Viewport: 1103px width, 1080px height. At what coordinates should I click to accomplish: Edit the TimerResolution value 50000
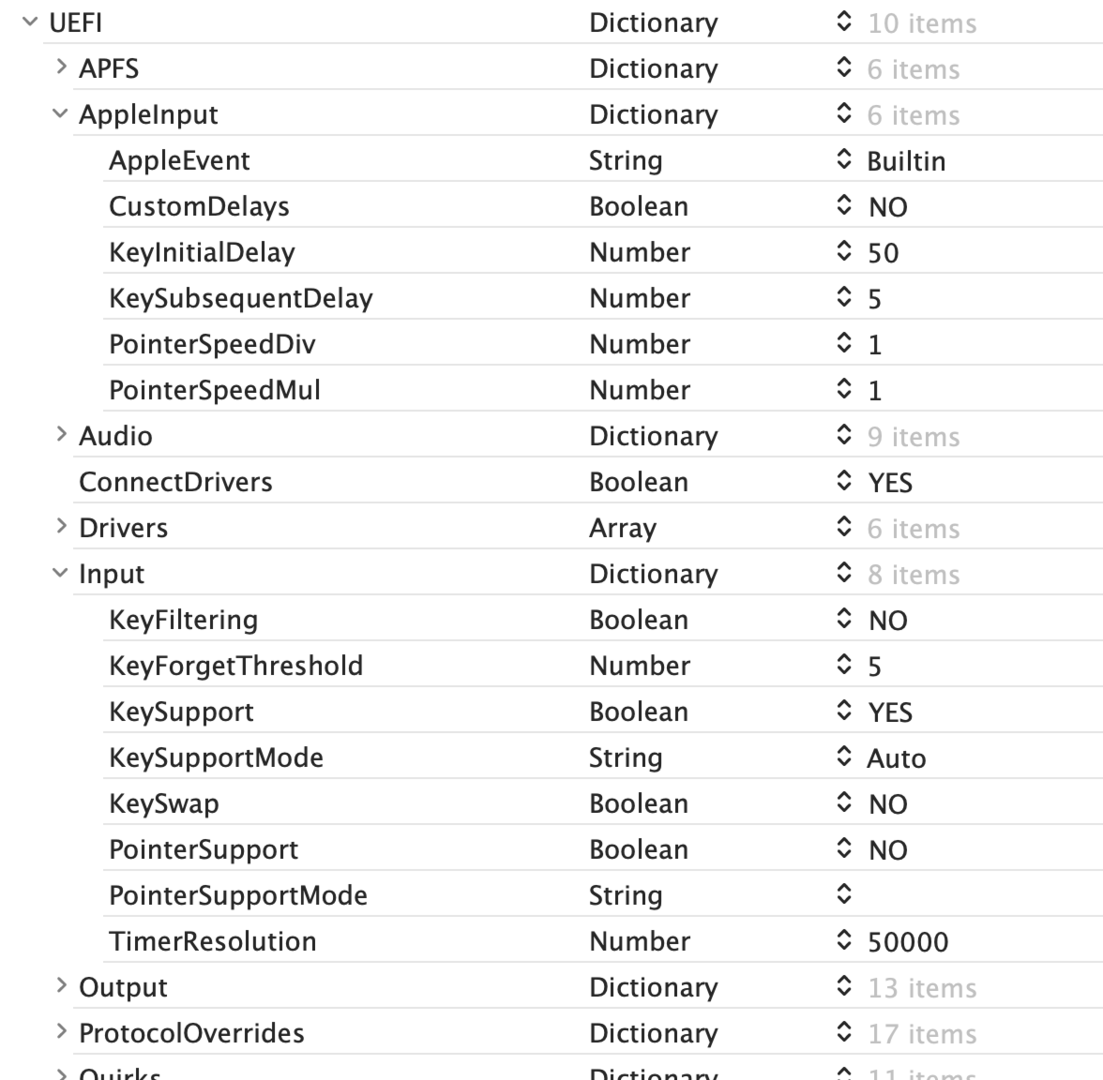[x=907, y=942]
